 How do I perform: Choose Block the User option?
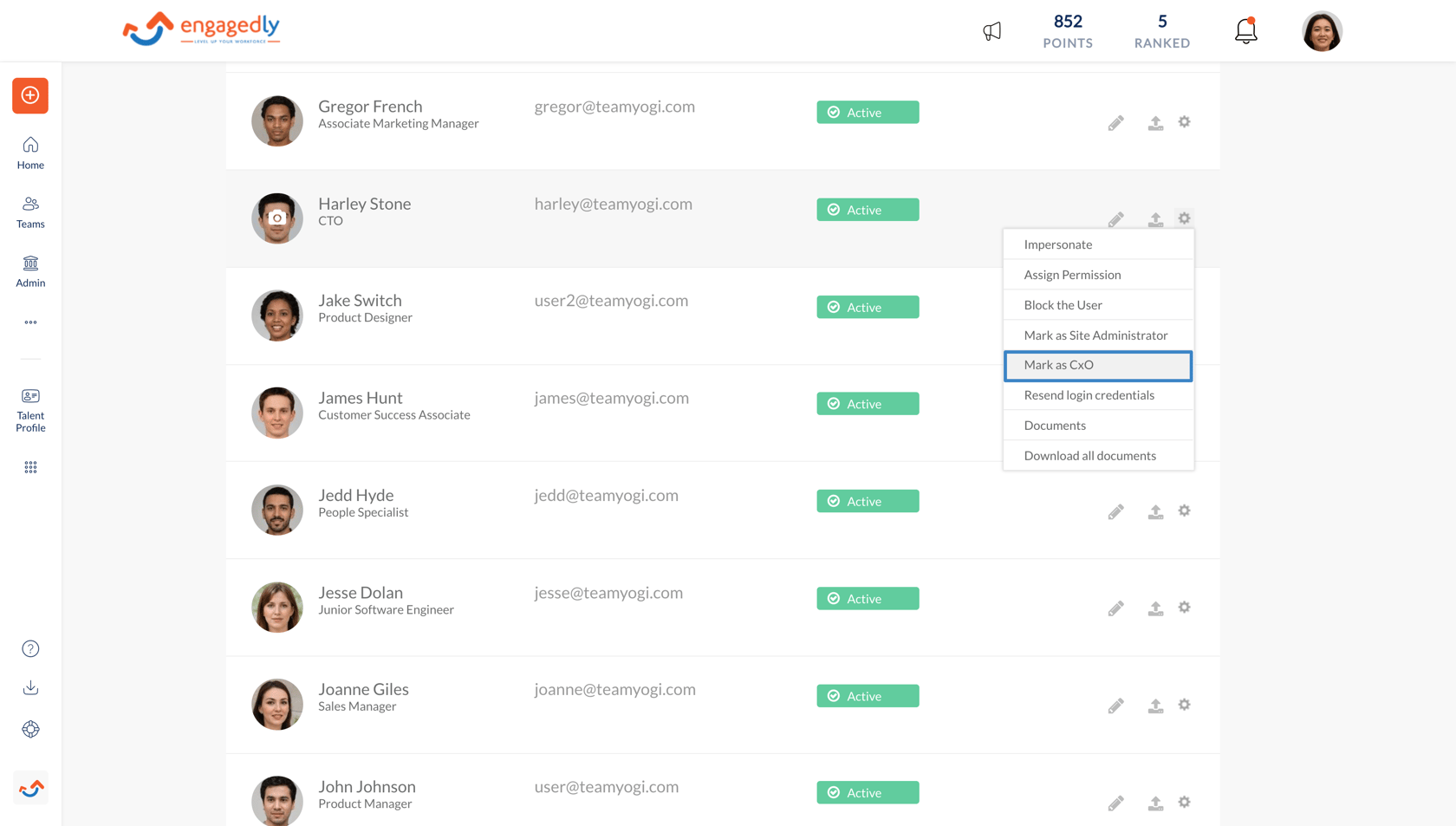tap(1063, 304)
